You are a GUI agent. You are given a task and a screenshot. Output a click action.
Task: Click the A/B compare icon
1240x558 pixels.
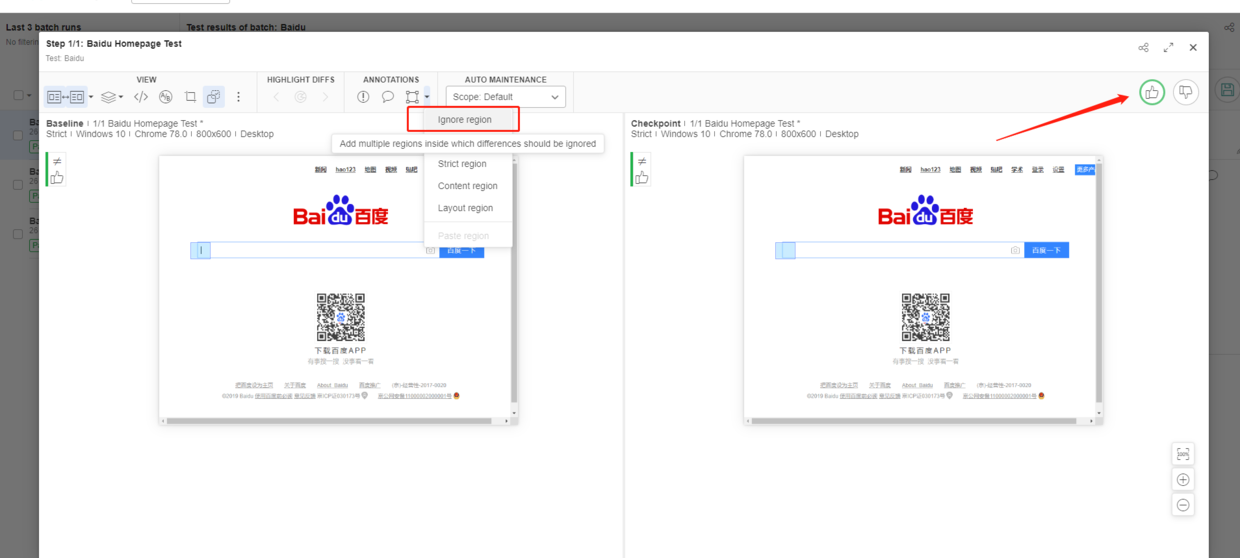click(x=166, y=97)
